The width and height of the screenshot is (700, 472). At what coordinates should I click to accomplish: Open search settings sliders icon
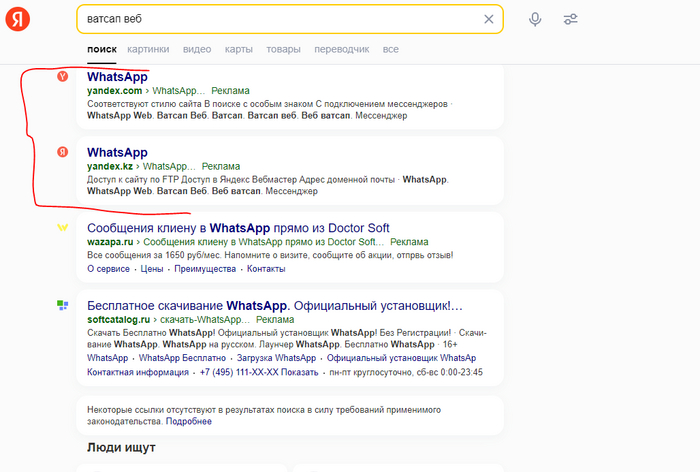point(571,19)
